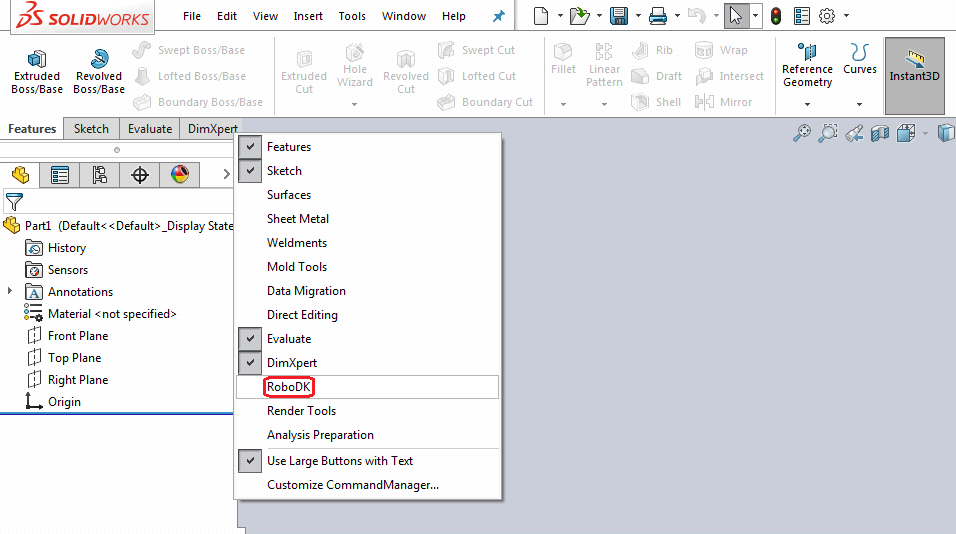Screen dimensions: 956x534
Task: Select the Revolved Boss/Base tool
Action: (99, 71)
